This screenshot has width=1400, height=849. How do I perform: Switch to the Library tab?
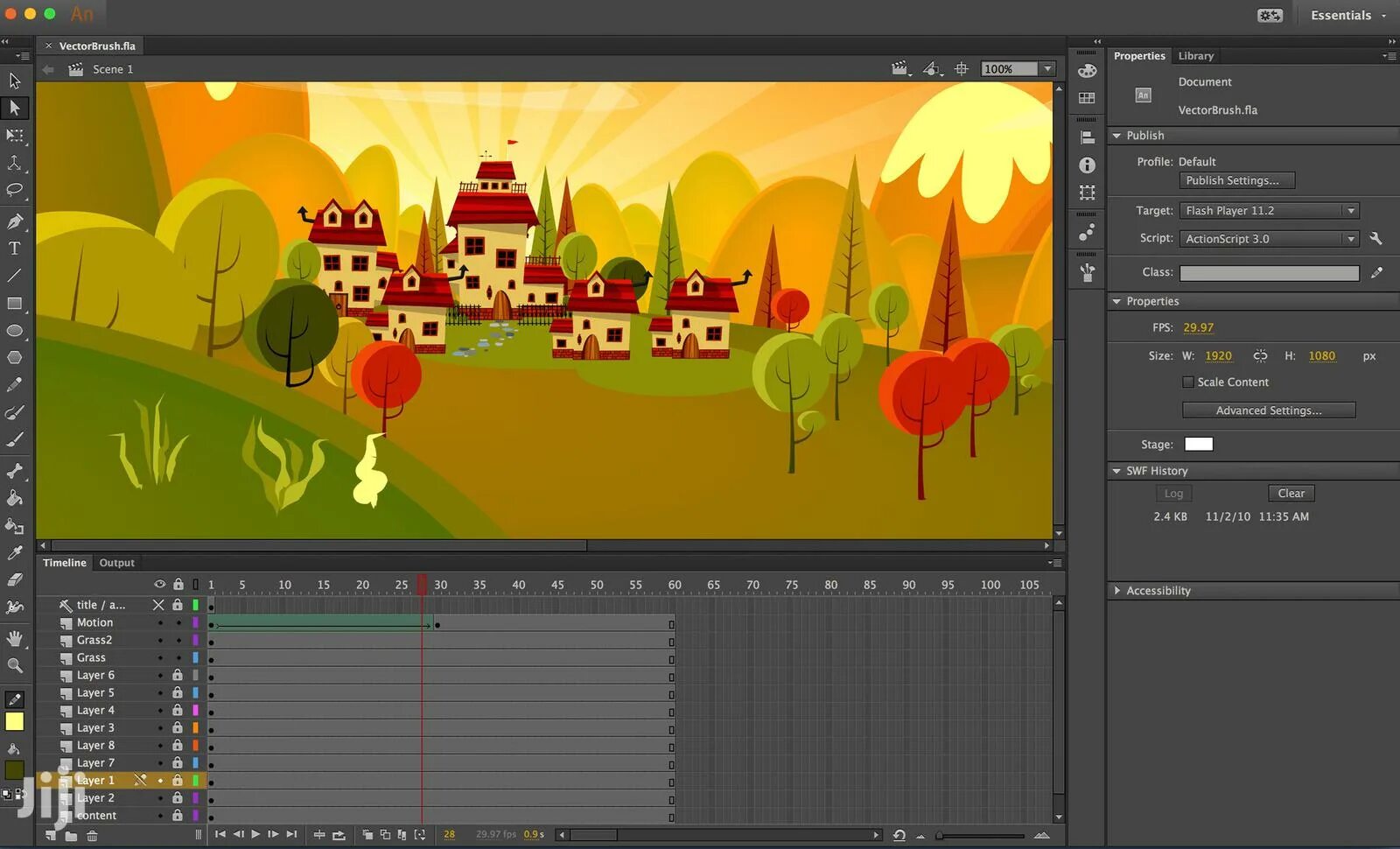(1195, 56)
